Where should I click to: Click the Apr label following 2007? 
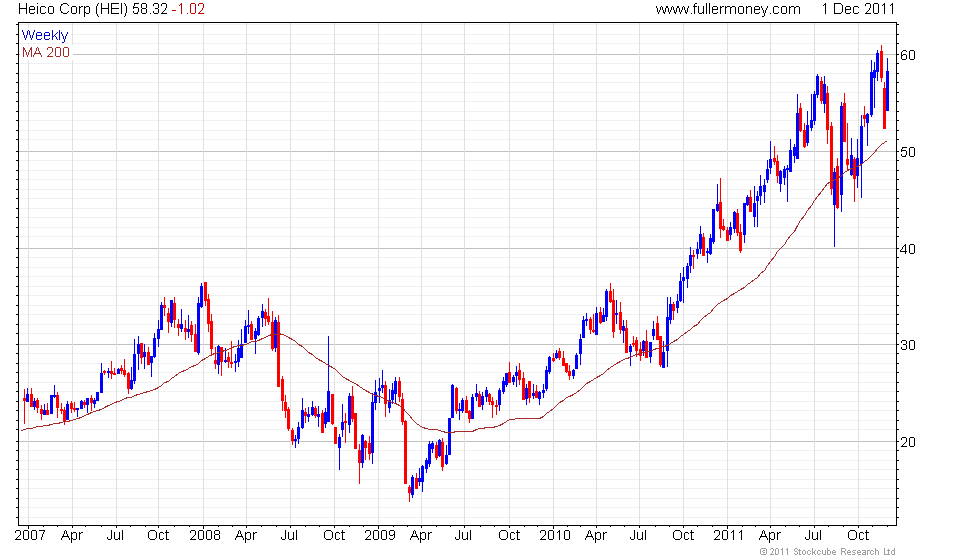[72, 536]
